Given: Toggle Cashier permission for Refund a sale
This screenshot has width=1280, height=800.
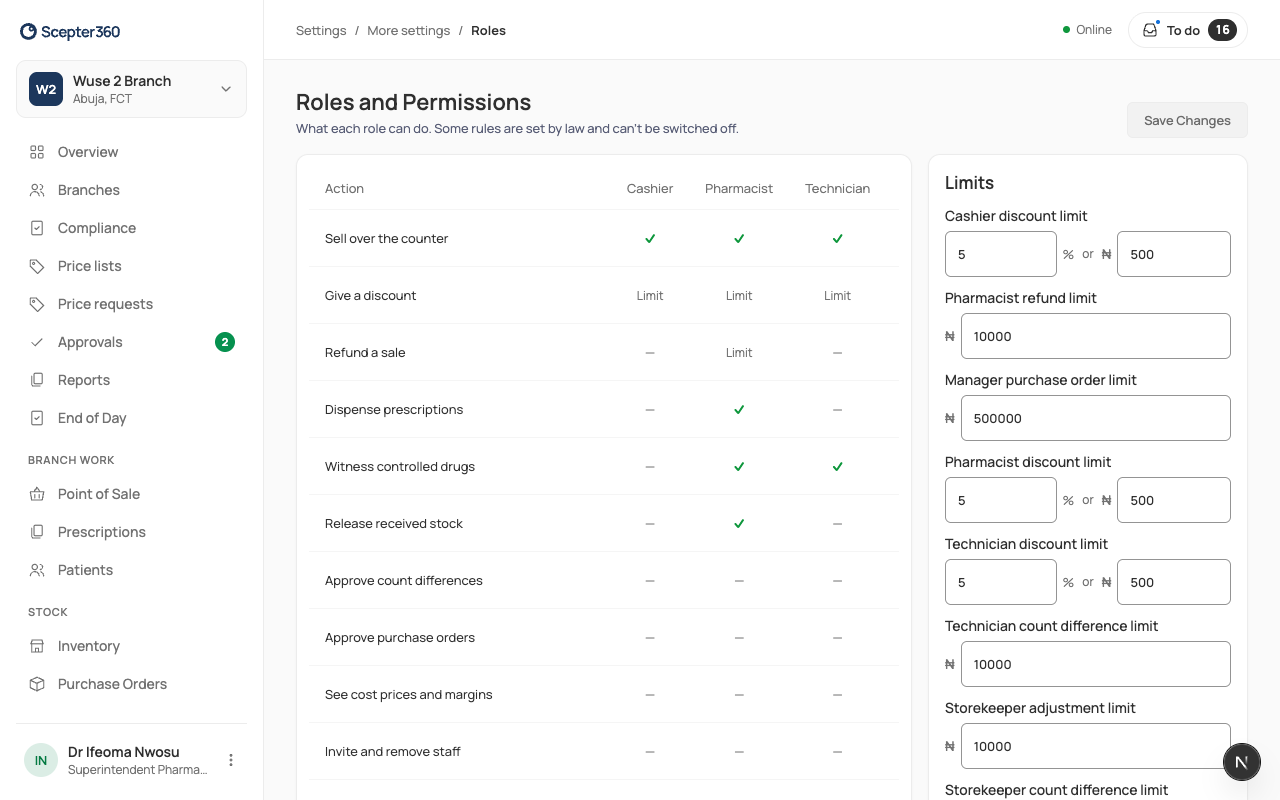Looking at the screenshot, I should pos(650,352).
